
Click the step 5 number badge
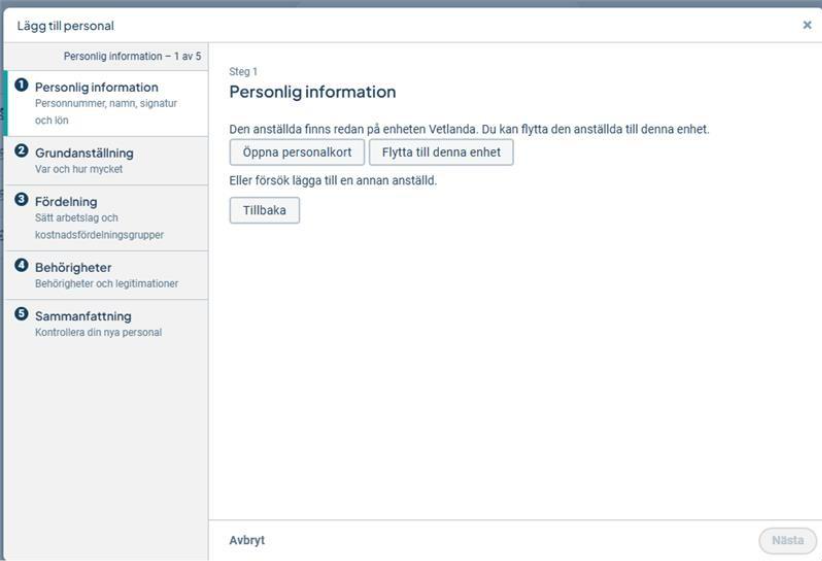point(22,315)
